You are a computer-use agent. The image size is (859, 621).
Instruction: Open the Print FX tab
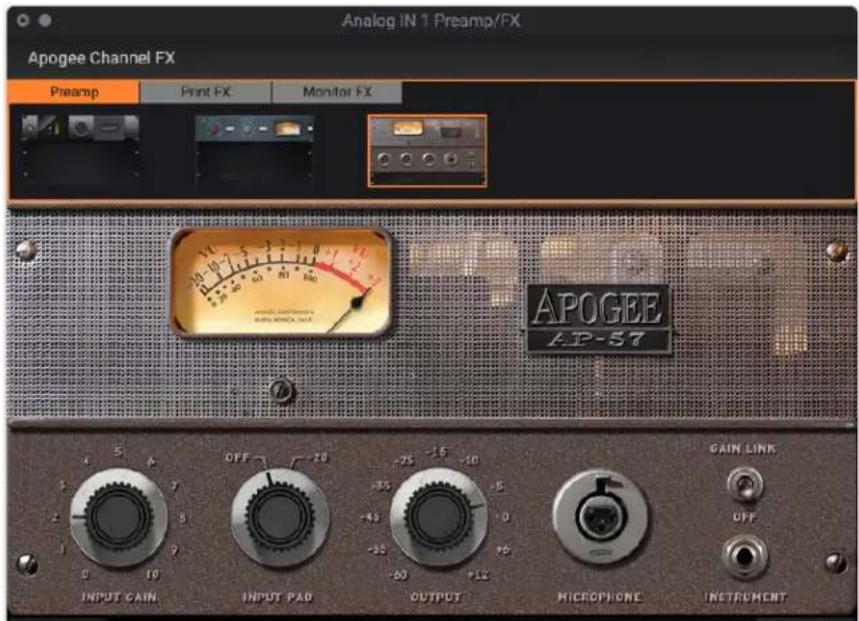[x=205, y=92]
